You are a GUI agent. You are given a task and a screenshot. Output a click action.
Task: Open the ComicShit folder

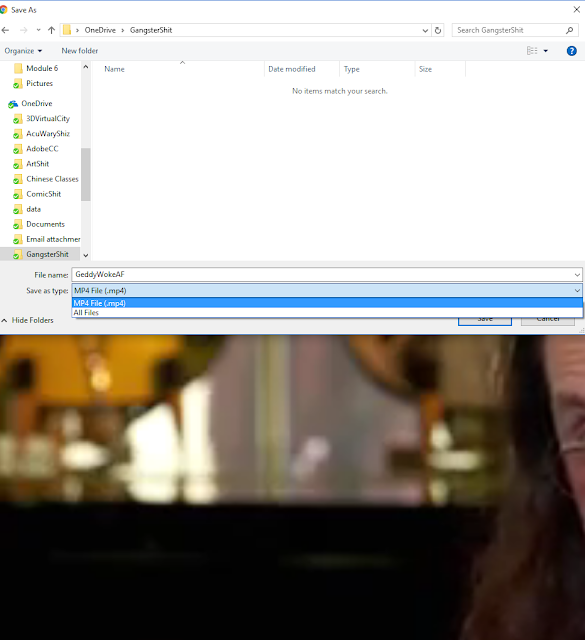[x=43, y=194]
